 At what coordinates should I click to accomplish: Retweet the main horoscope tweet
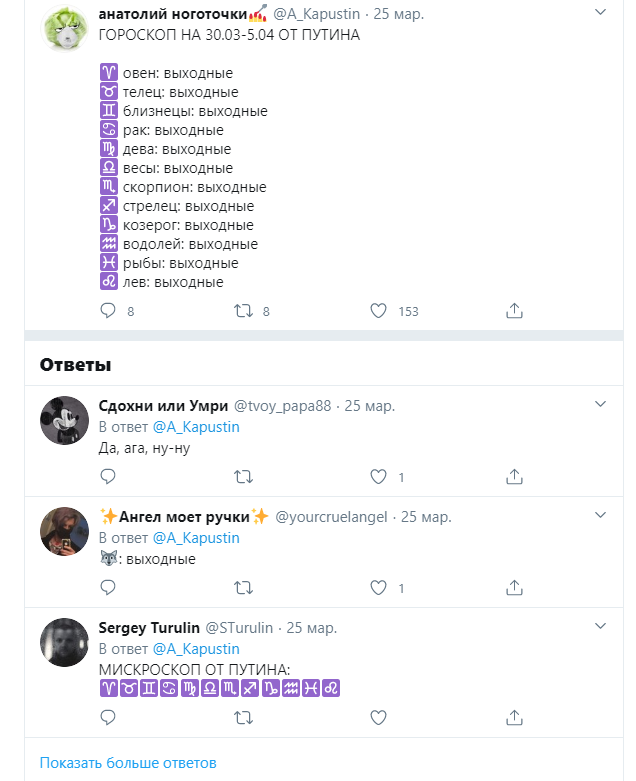[244, 311]
